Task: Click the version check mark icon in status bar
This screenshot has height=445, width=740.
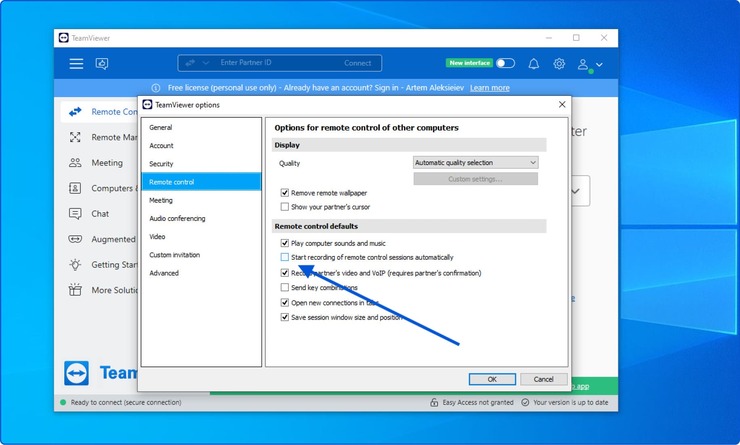Action: [525, 403]
